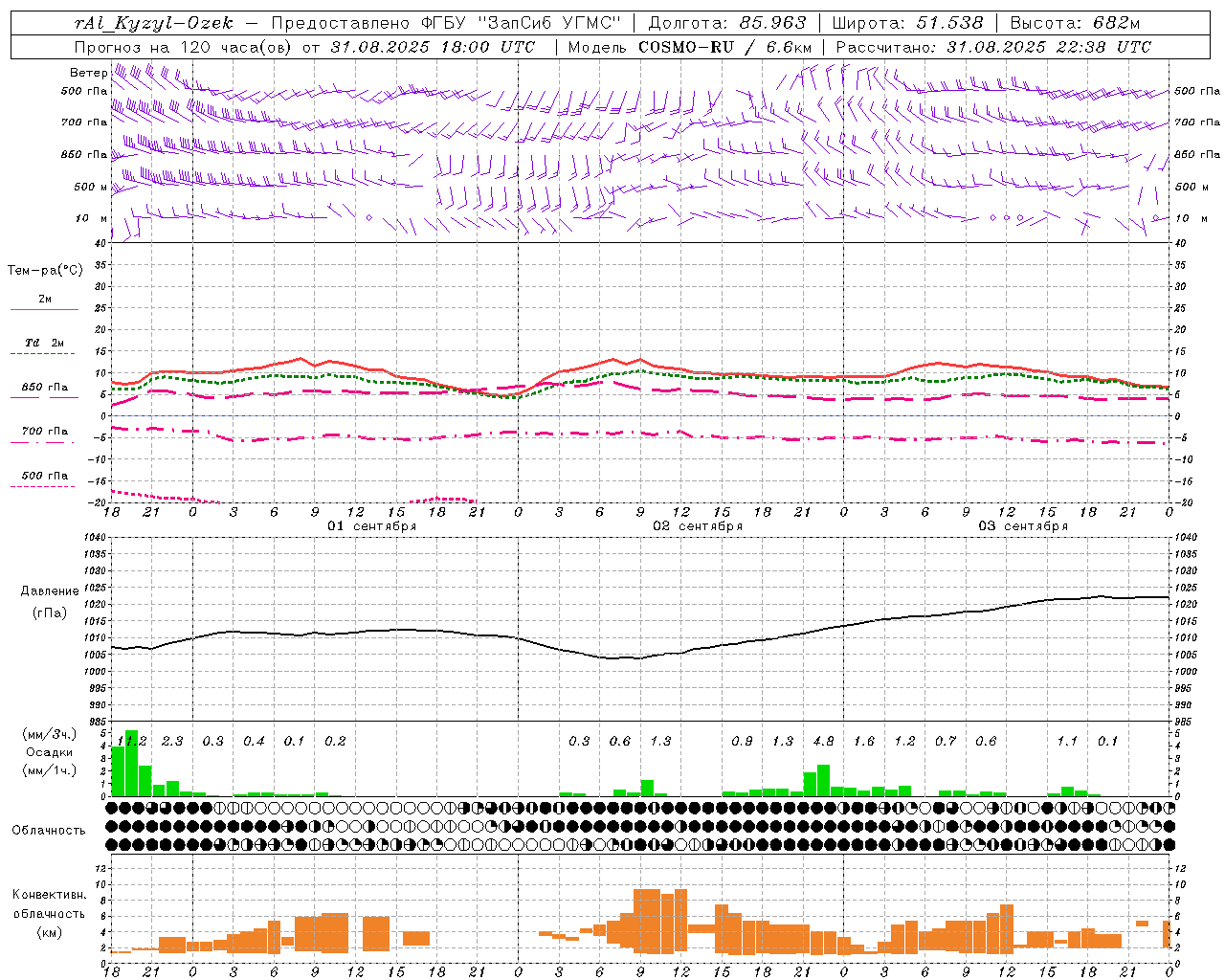Click the 0.2 precipitation total
This screenshot has height=980, width=1225.
click(335, 741)
